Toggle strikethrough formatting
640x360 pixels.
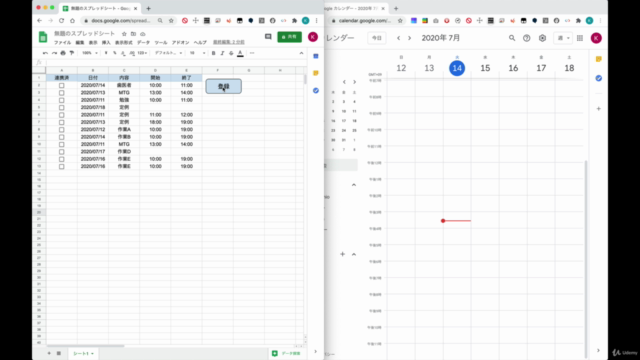(x=231, y=53)
